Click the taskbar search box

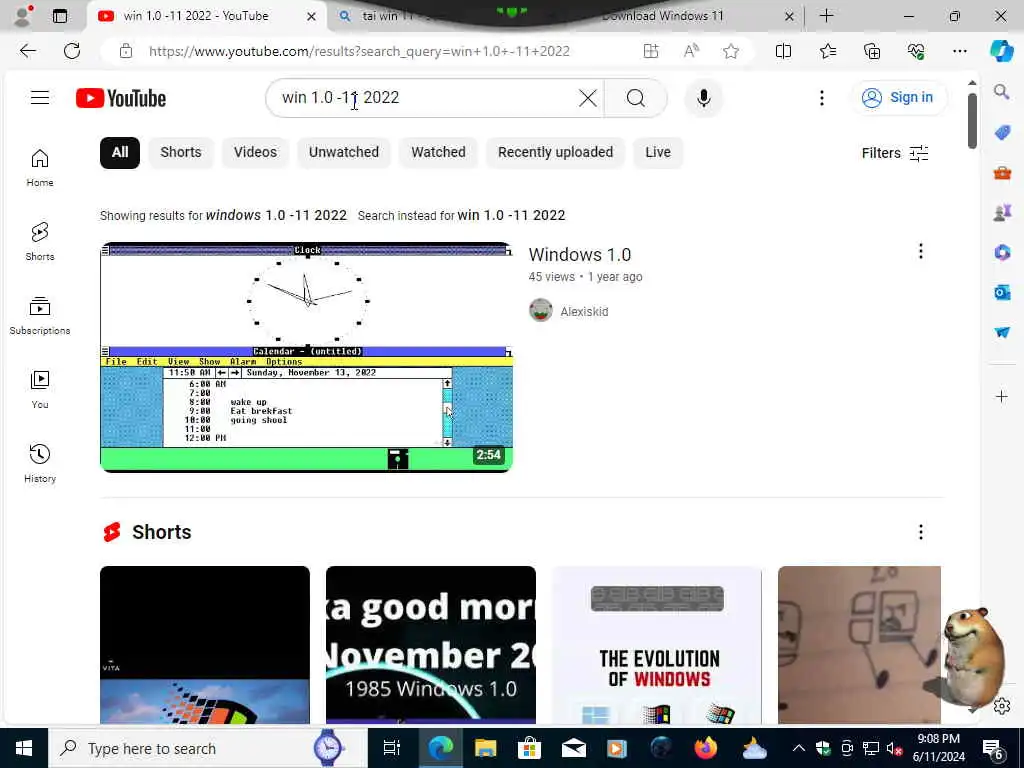point(208,748)
